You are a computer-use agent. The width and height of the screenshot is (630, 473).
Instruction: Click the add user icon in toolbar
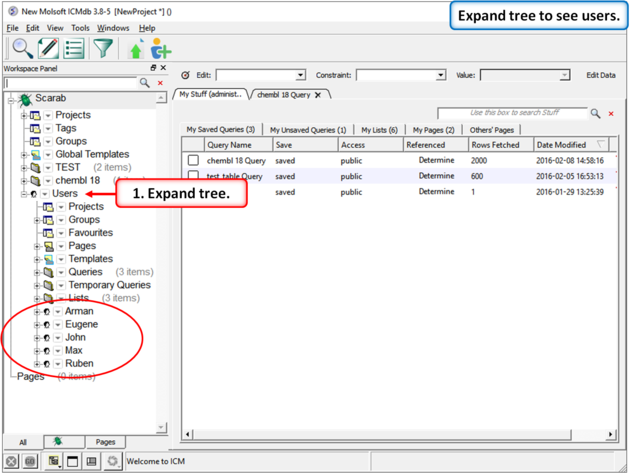160,50
